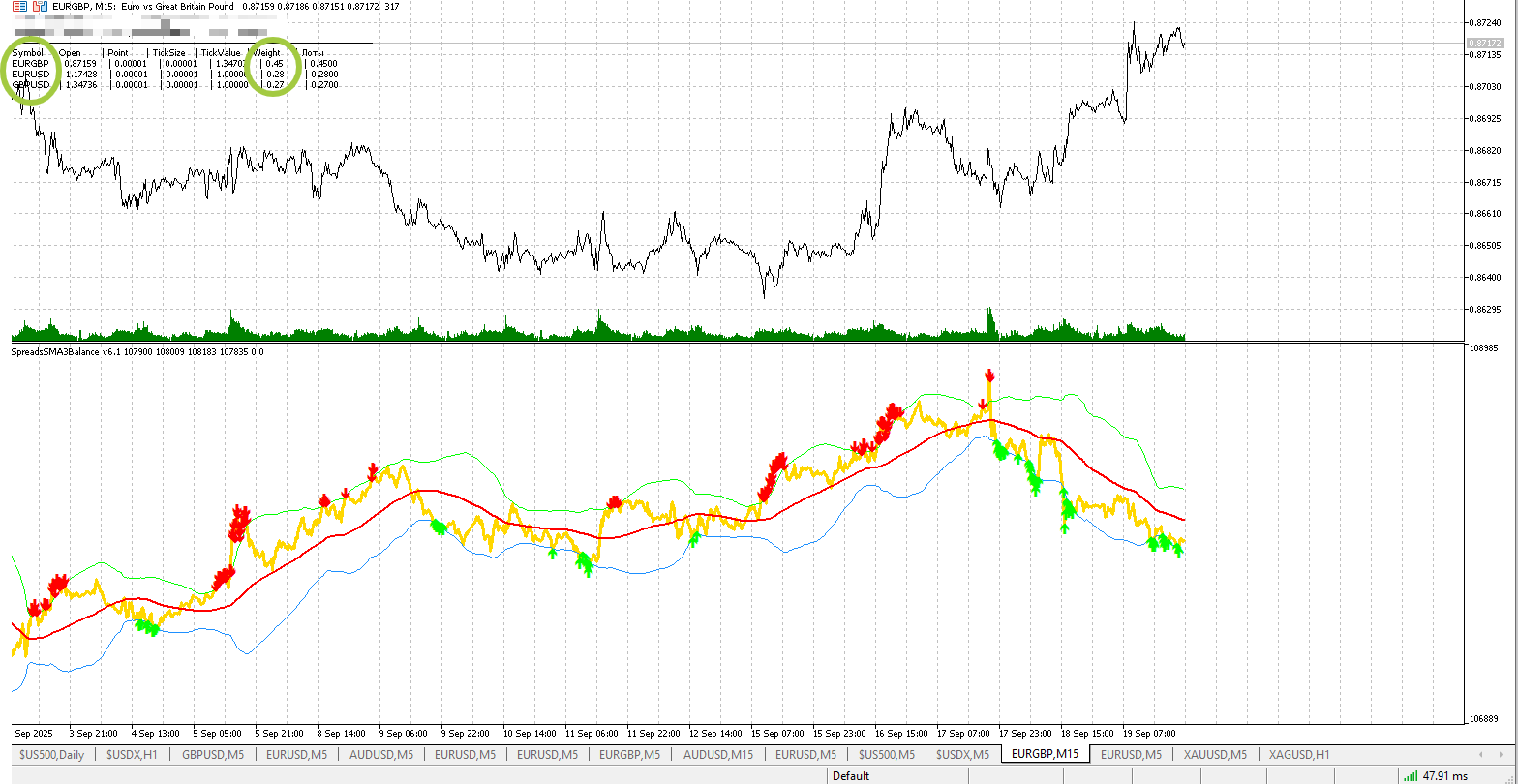1518x784 pixels.
Task: Click the TickValue column header
Action: pyautogui.click(x=221, y=52)
